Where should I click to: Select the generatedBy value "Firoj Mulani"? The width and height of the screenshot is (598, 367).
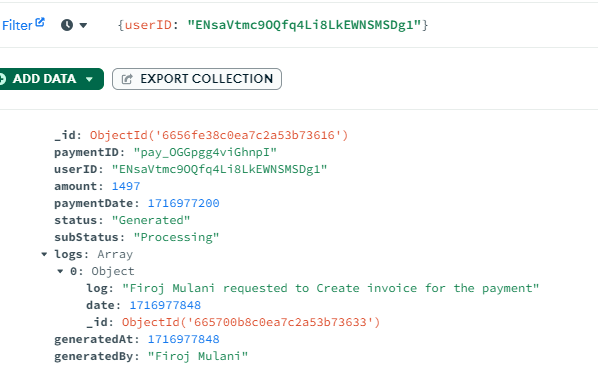click(x=198, y=356)
